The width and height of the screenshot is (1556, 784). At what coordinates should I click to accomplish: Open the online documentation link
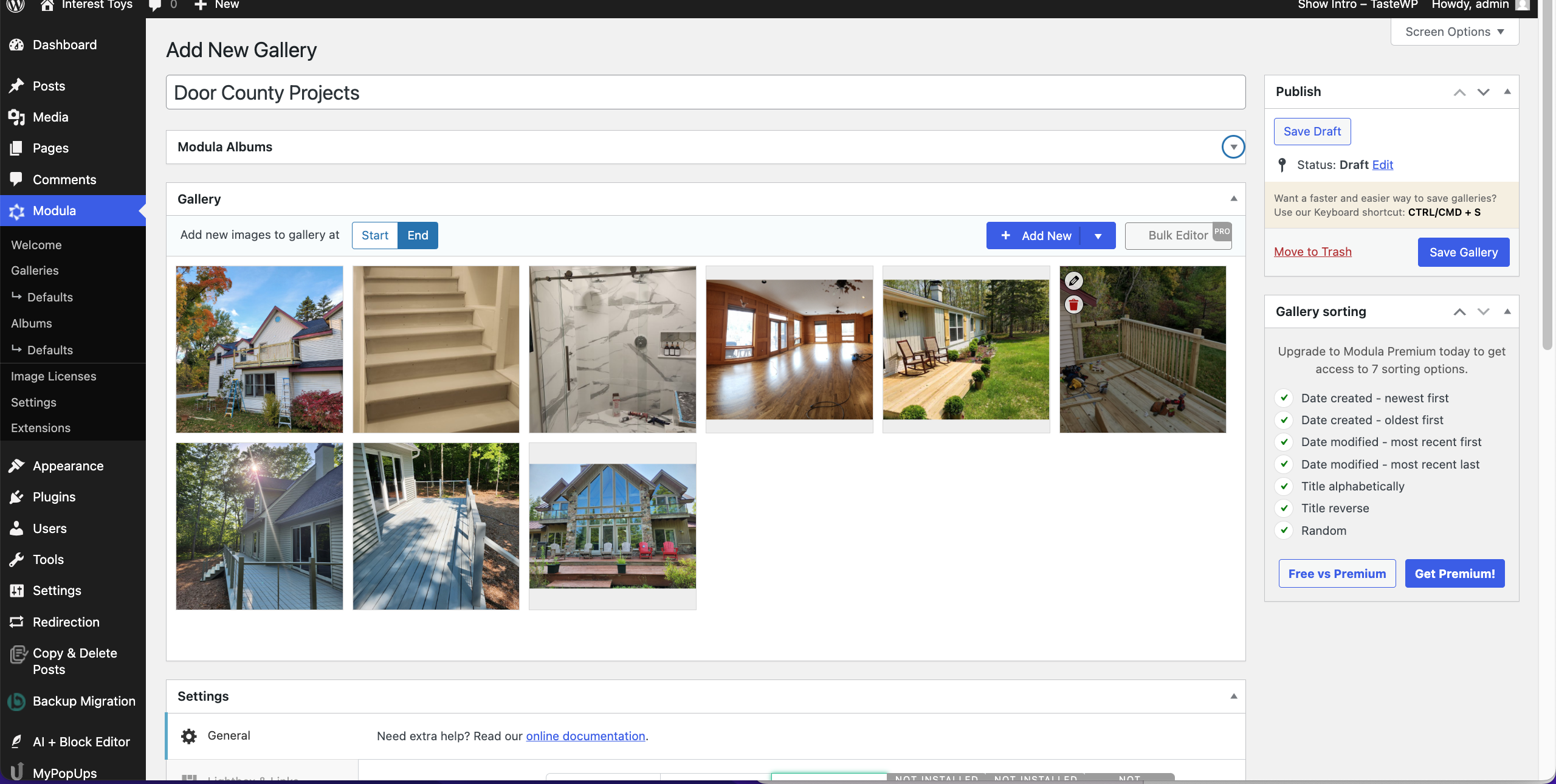click(585, 736)
